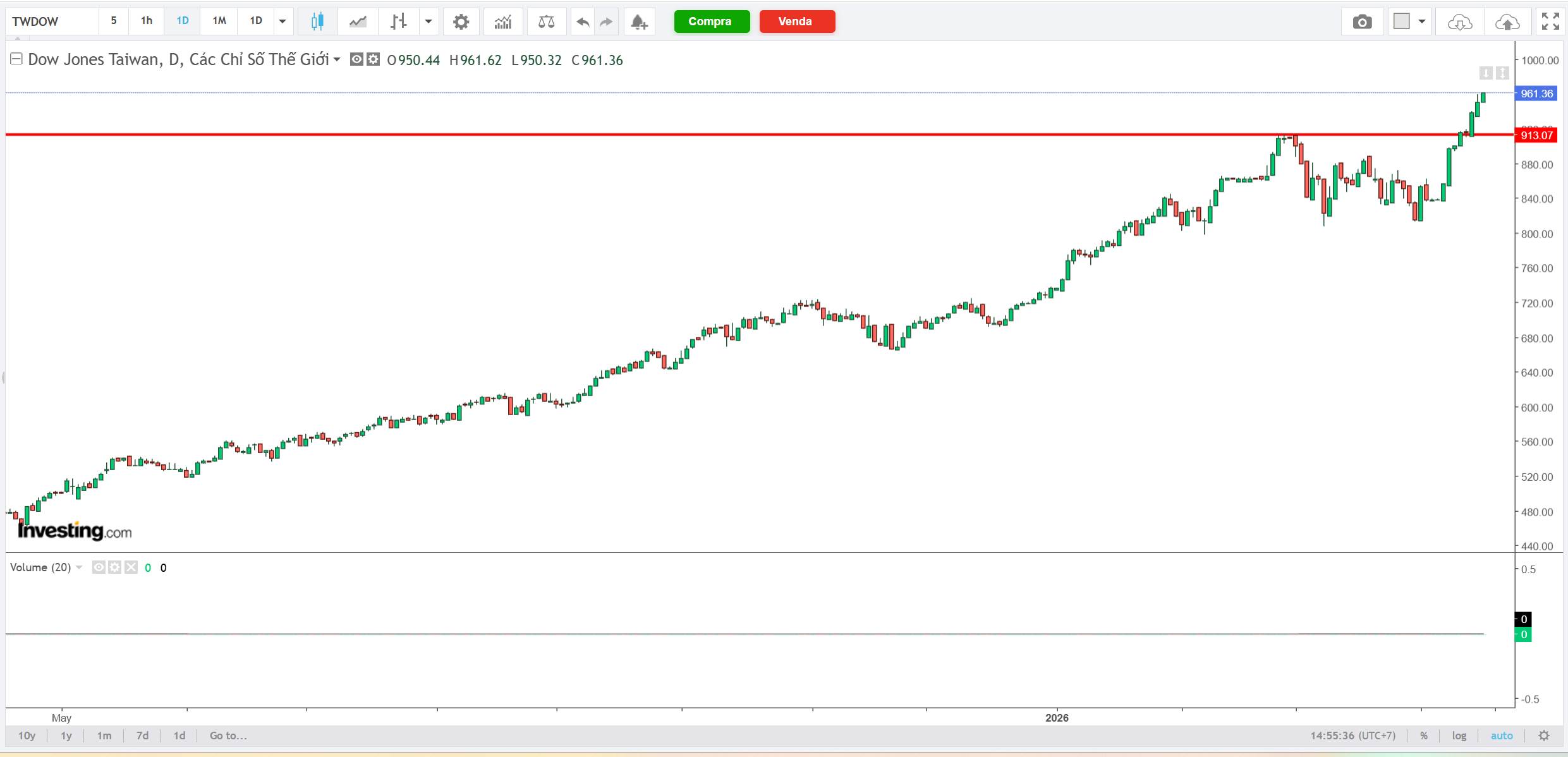This screenshot has height=757, width=1568.
Task: Click the fullscreen expand arrows icon
Action: (x=1550, y=21)
